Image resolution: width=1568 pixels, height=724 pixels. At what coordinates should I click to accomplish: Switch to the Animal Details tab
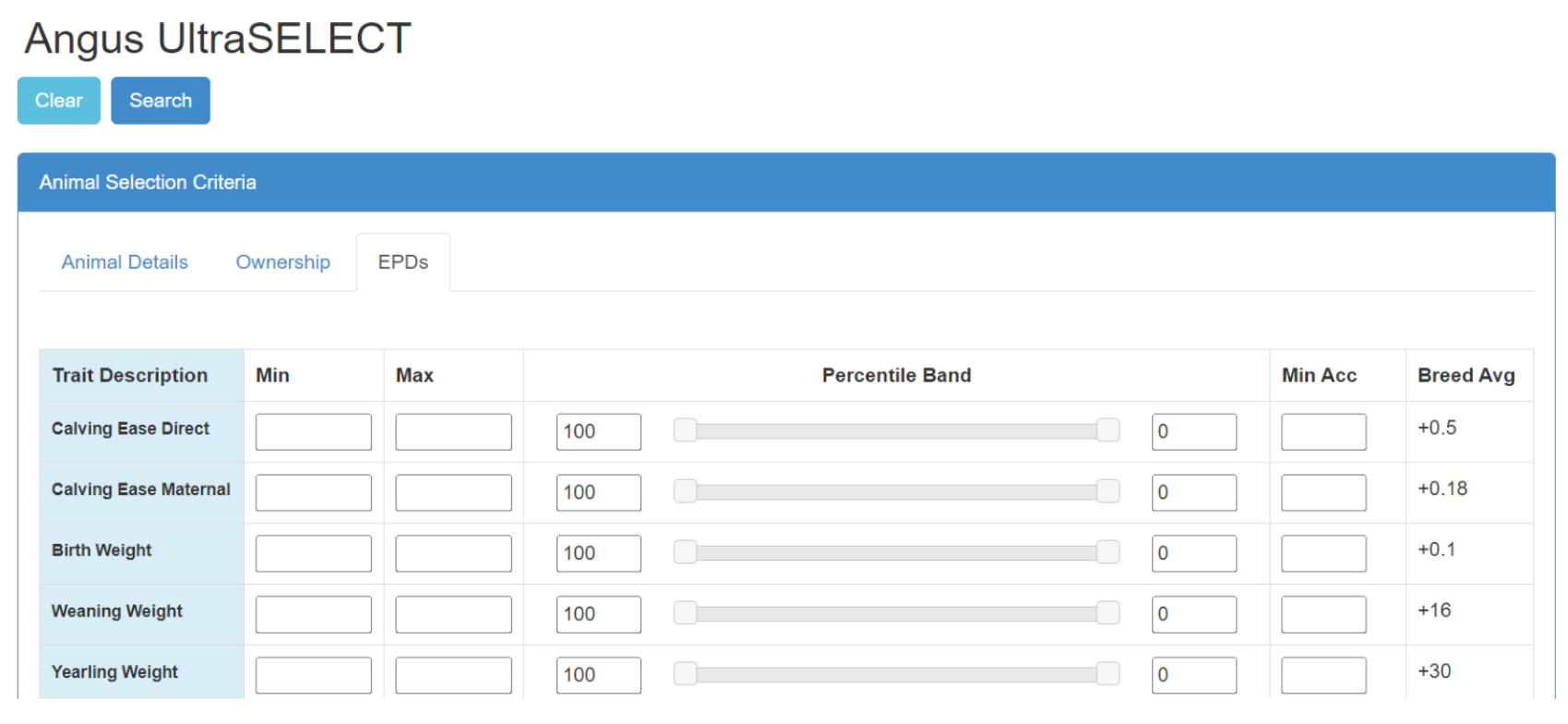[x=125, y=262]
